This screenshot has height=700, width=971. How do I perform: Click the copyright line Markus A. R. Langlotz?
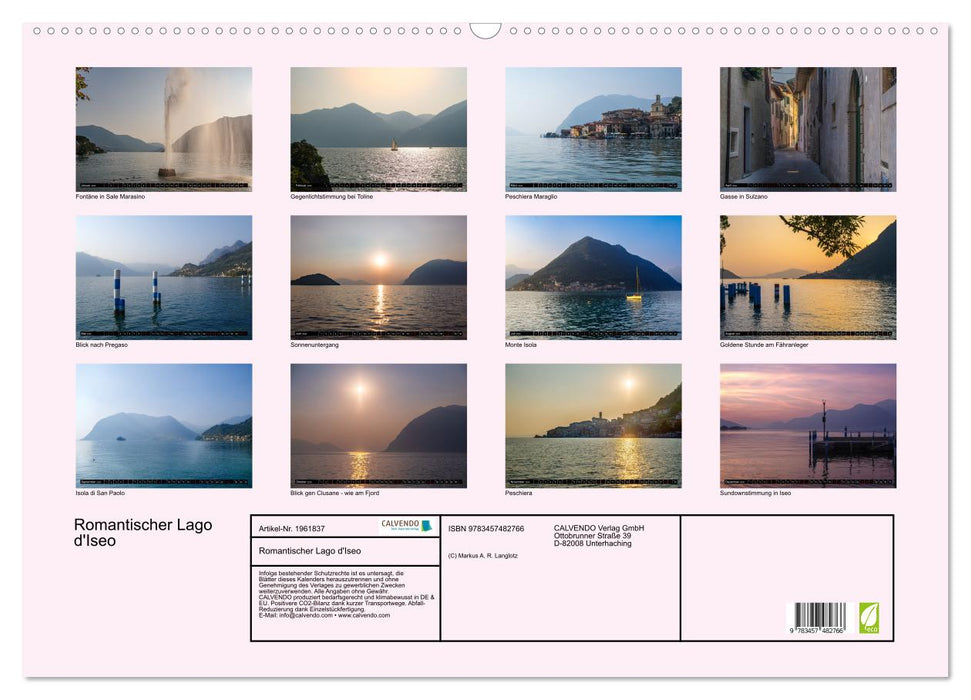(x=483, y=556)
